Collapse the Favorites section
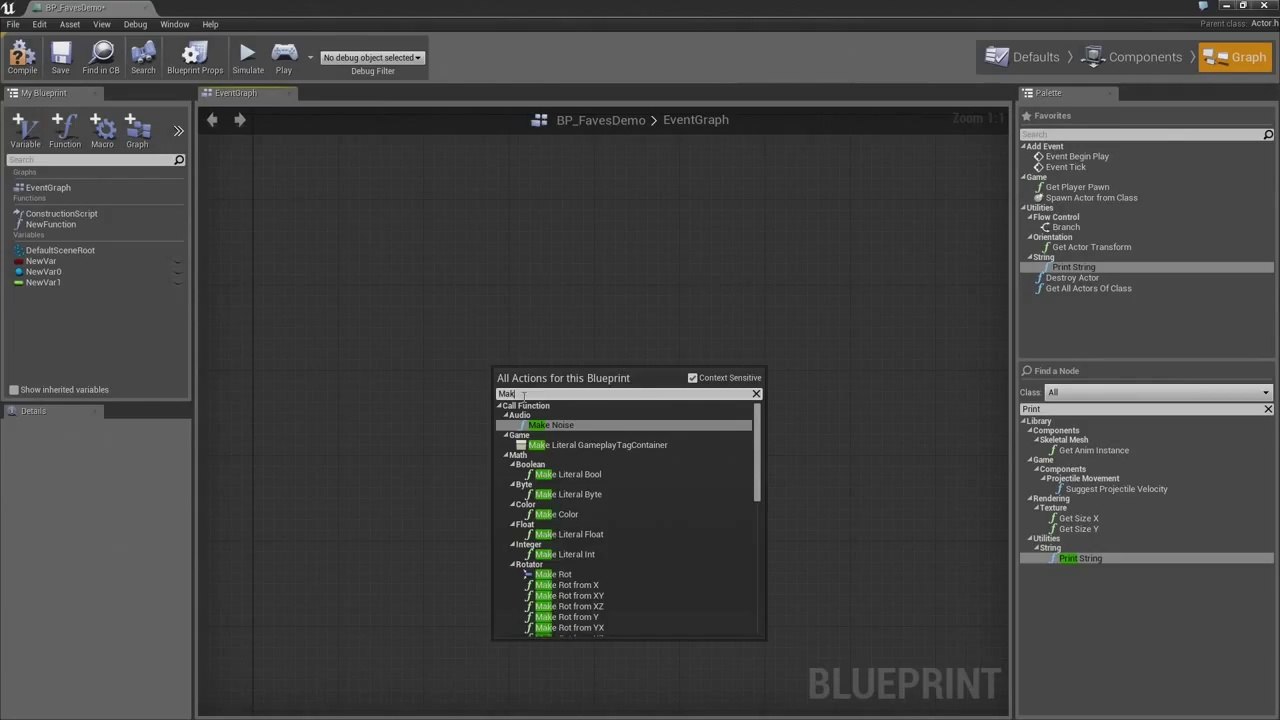The image size is (1280, 720). pos(1026,116)
